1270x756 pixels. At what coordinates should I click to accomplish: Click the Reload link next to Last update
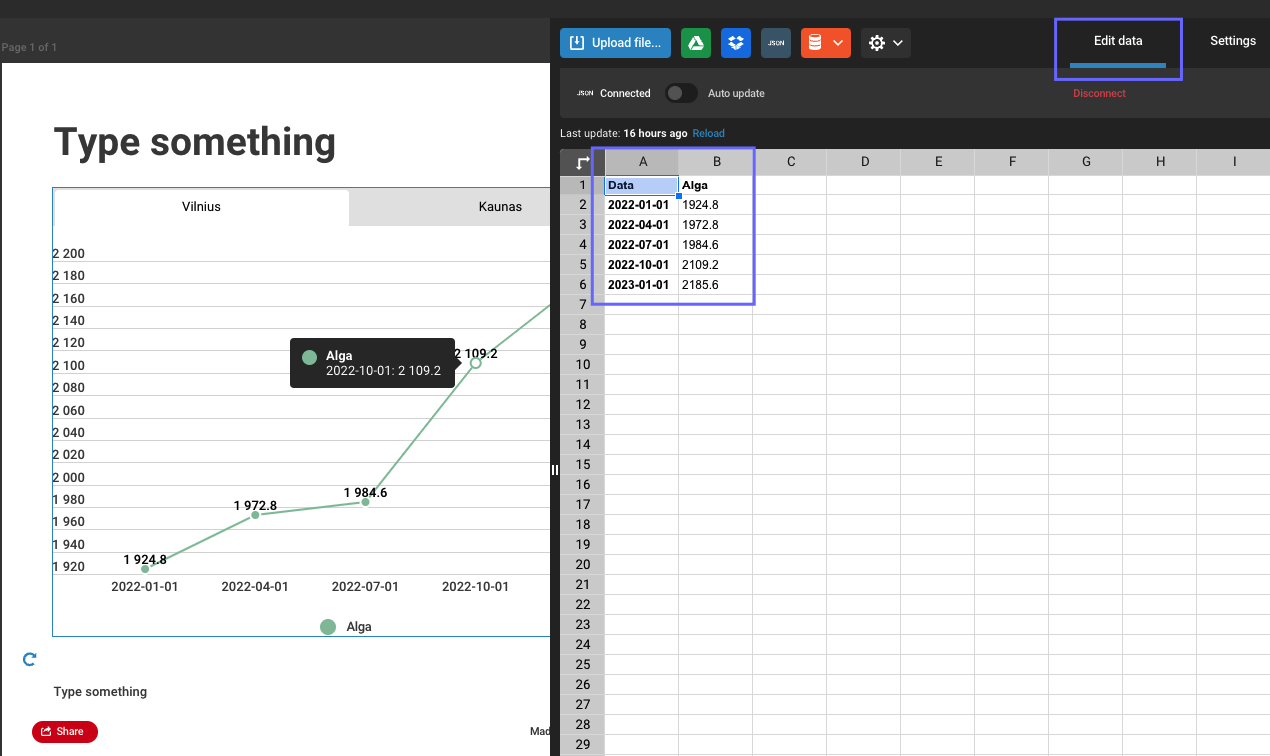coord(708,132)
